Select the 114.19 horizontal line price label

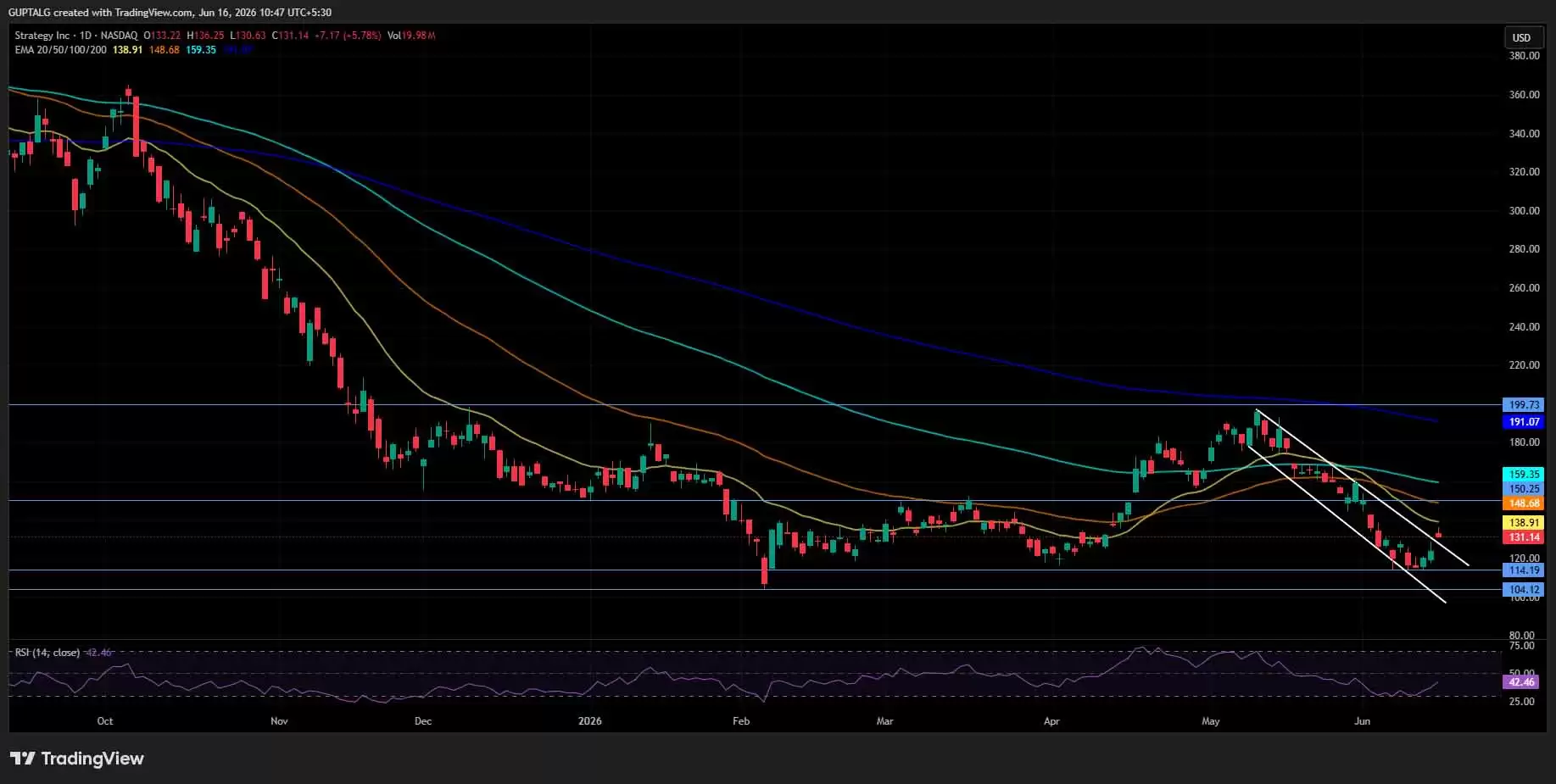(1524, 570)
